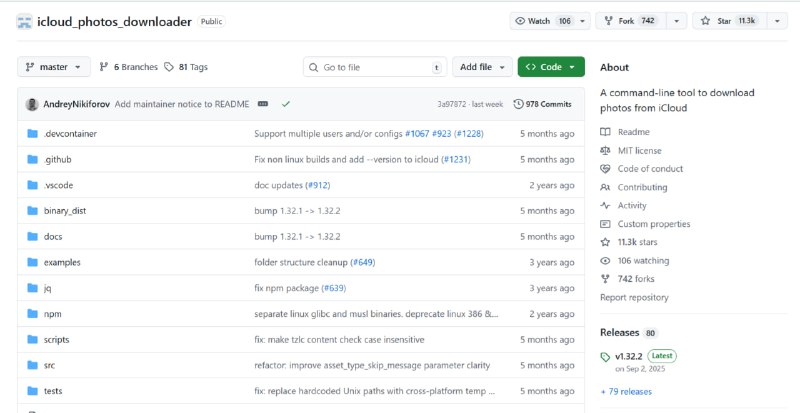The width and height of the screenshot is (800, 413).
Task: Click the jq folder icon
Action: coord(33,288)
